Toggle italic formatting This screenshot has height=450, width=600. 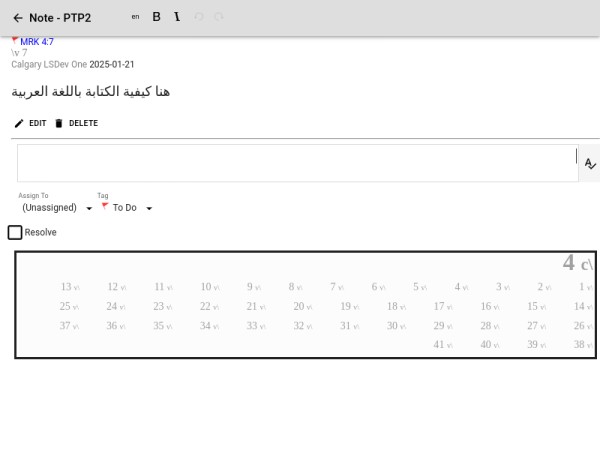click(x=177, y=17)
